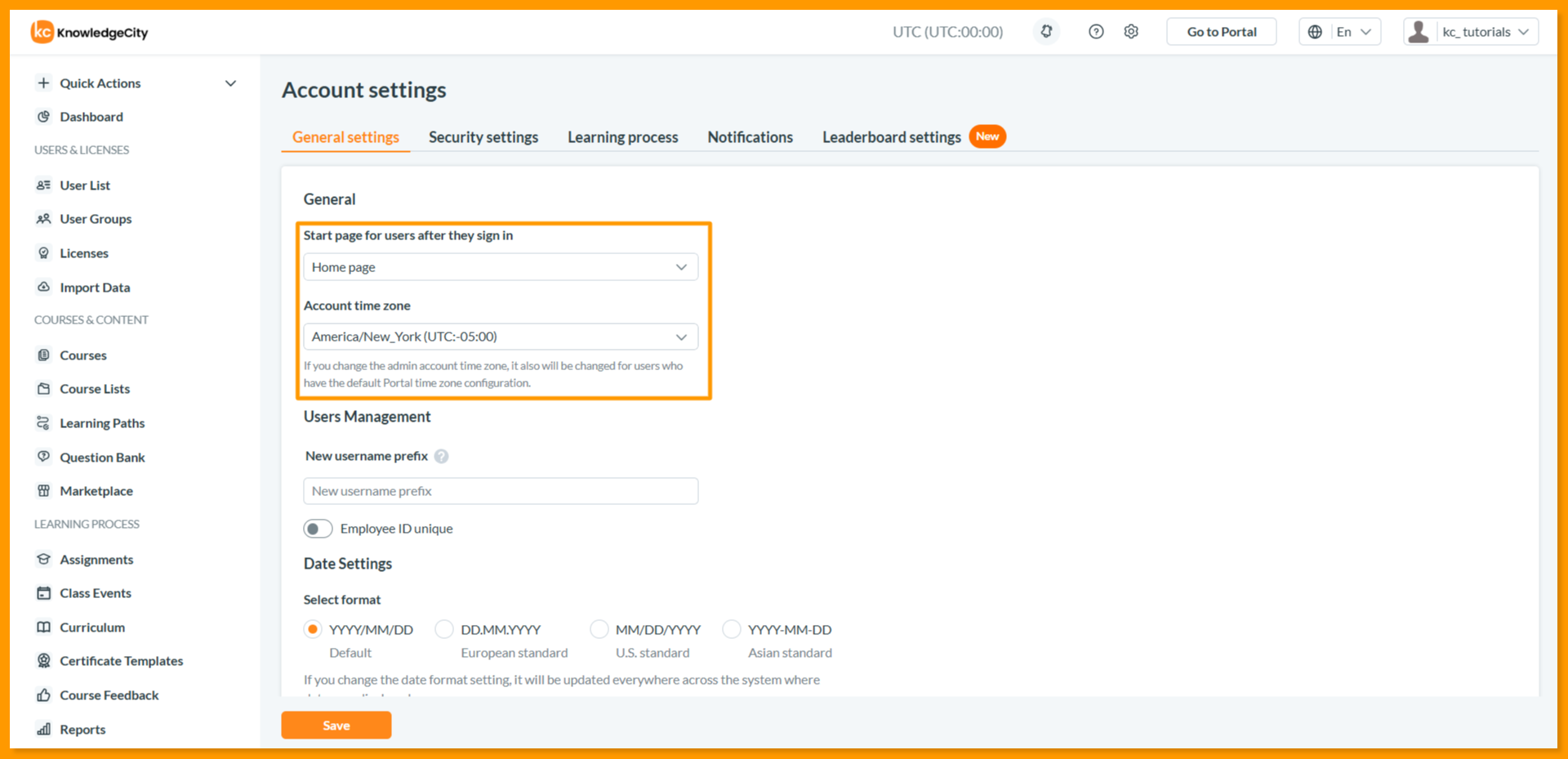Open Import Data in sidebar

tap(95, 288)
